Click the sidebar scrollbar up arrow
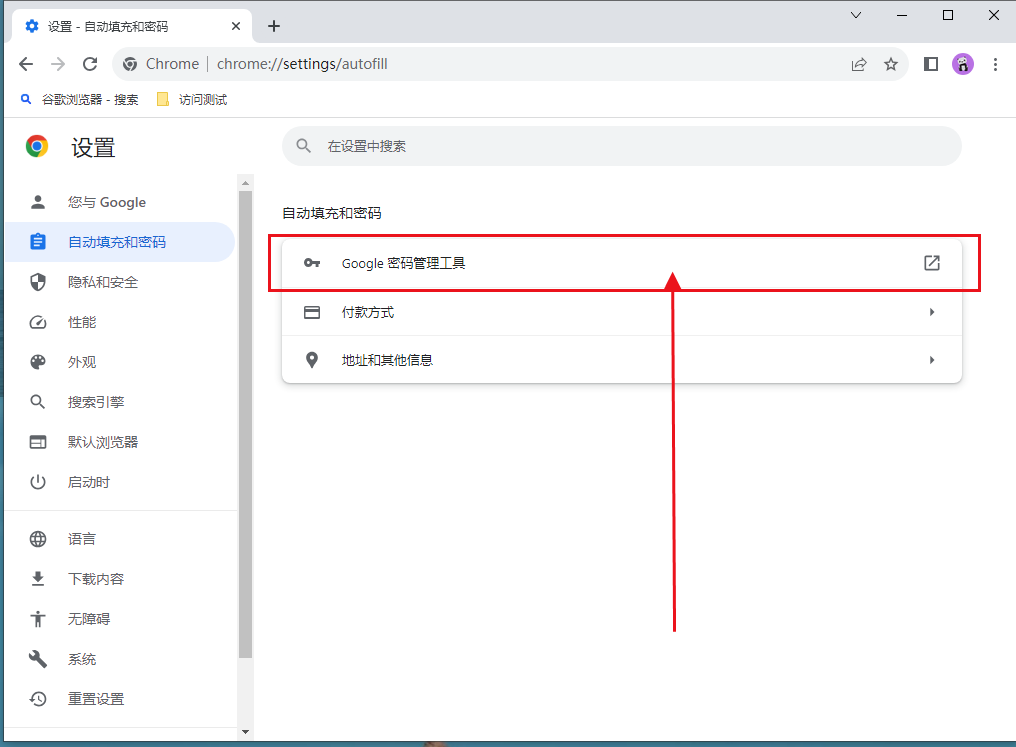 pos(245,183)
